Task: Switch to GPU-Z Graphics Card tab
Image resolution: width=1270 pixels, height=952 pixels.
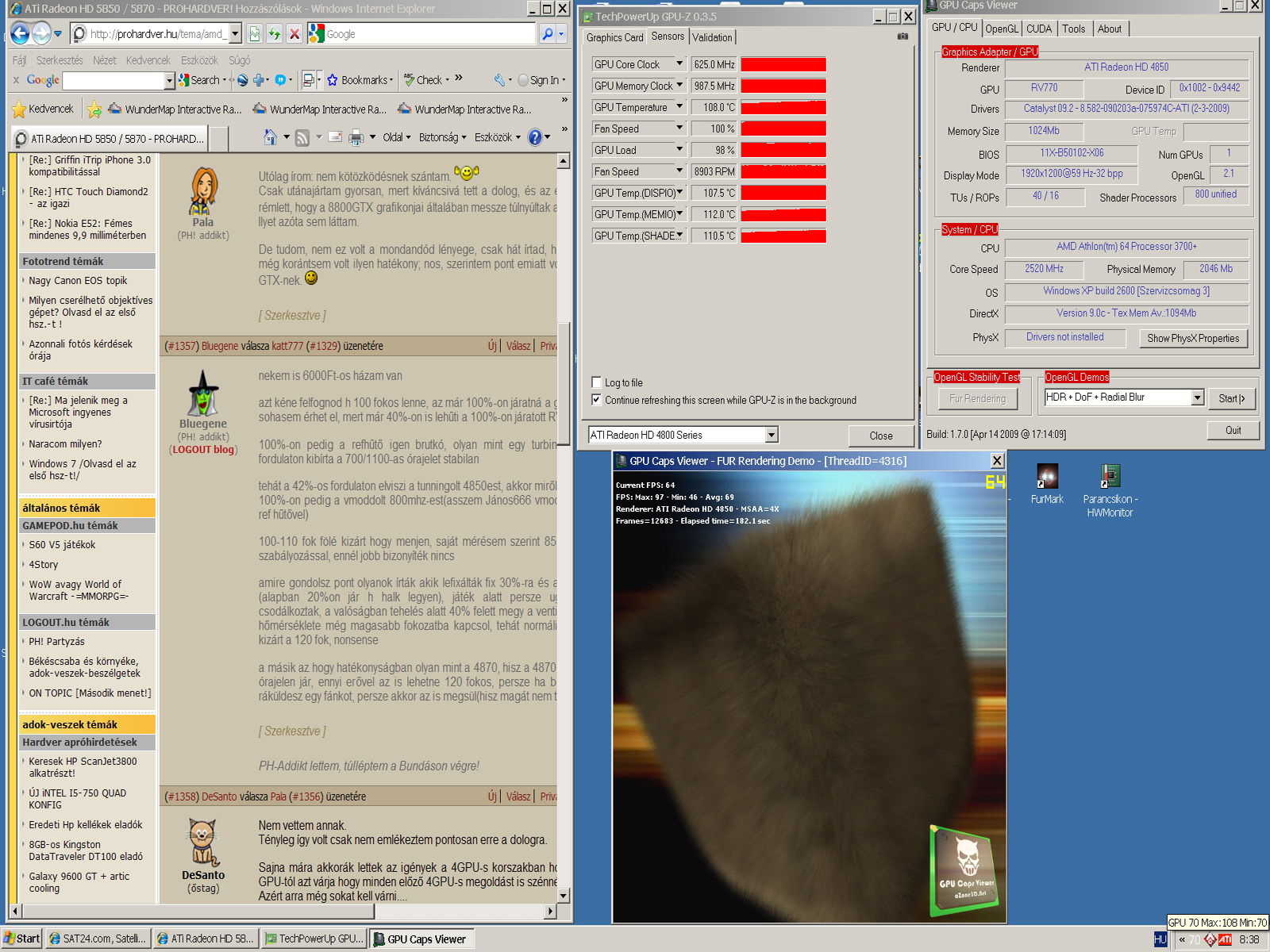Action: coord(614,37)
